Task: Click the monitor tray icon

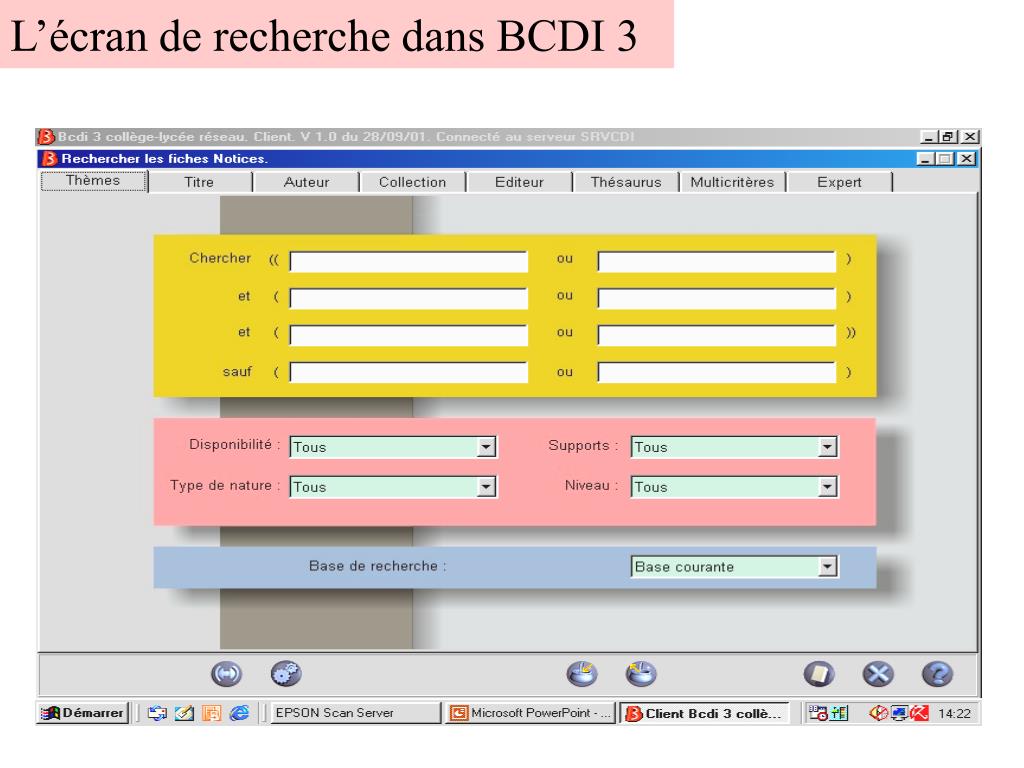Action: (x=899, y=712)
